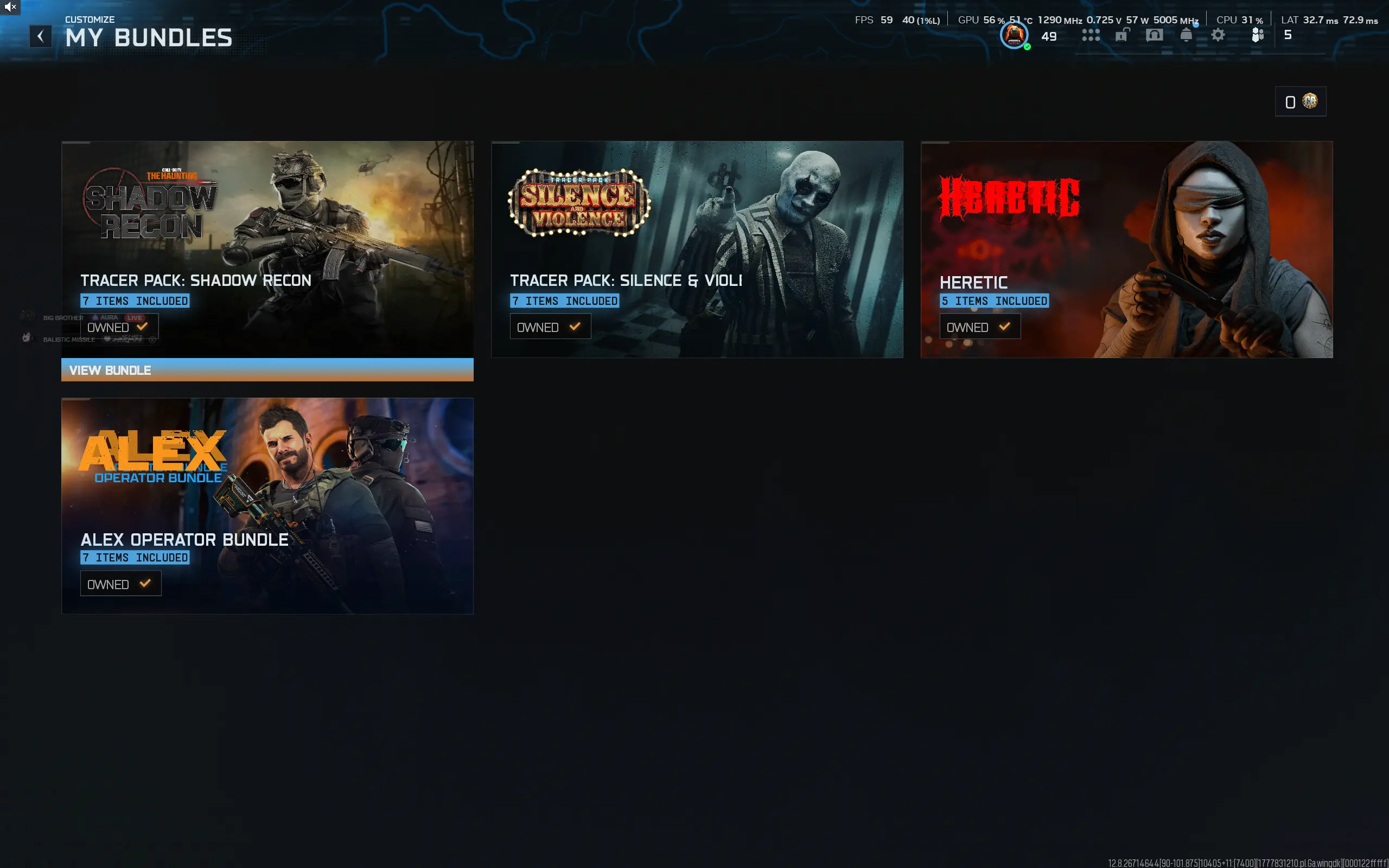
Task: Select the Heretic bundle tile
Action: (x=1127, y=249)
